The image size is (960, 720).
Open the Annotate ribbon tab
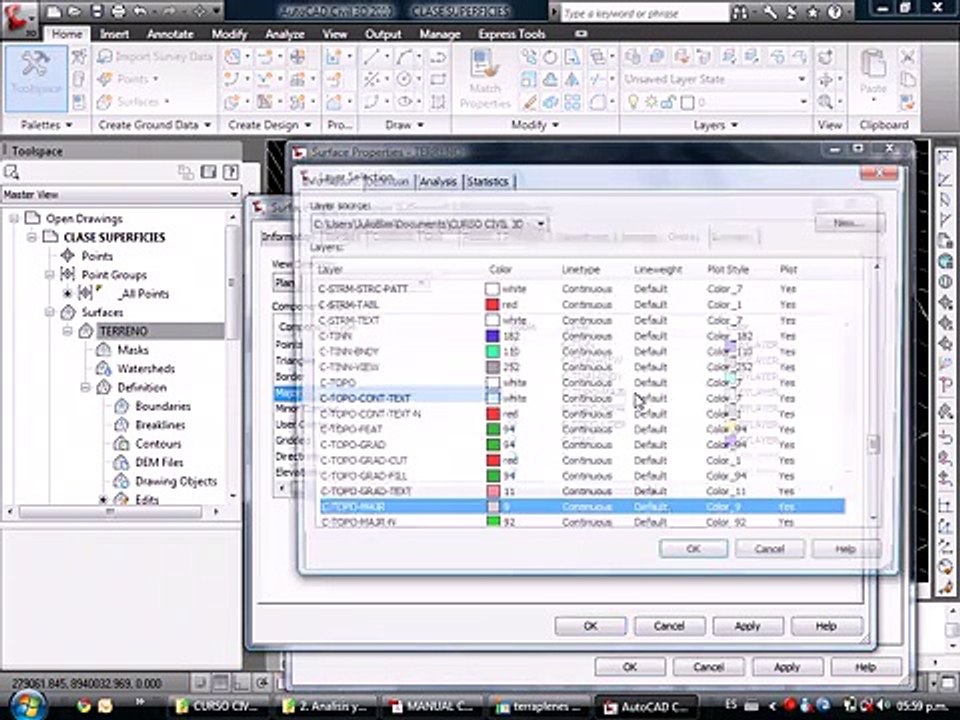tap(170, 34)
